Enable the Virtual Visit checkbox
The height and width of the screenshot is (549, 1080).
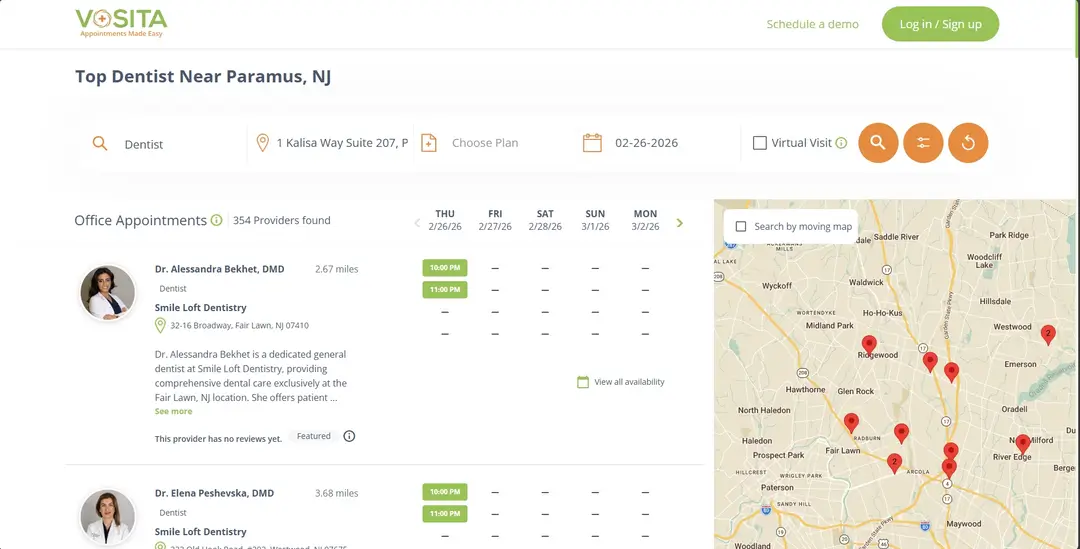[x=760, y=143]
